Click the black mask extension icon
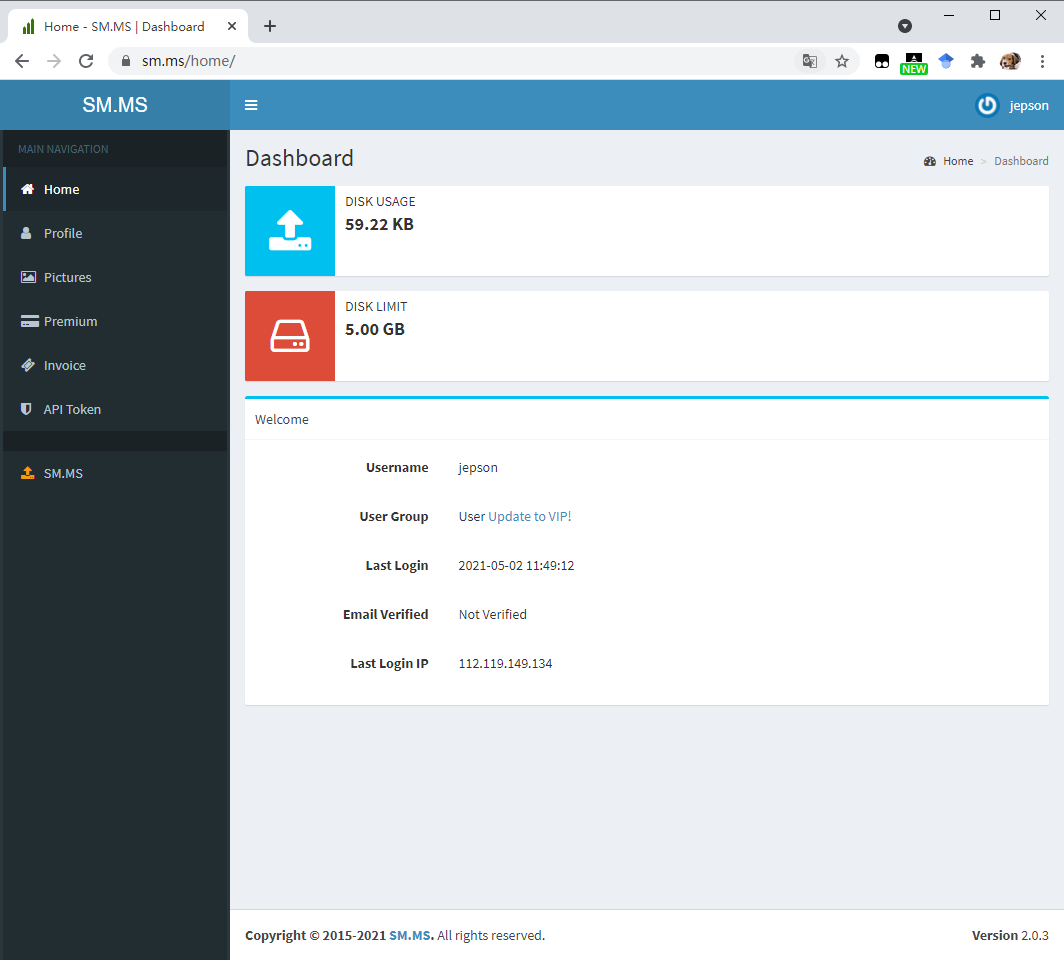 click(881, 61)
